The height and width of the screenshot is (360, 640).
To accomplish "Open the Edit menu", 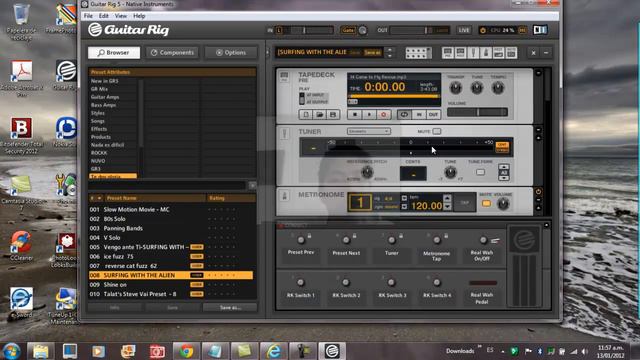I will [x=104, y=16].
